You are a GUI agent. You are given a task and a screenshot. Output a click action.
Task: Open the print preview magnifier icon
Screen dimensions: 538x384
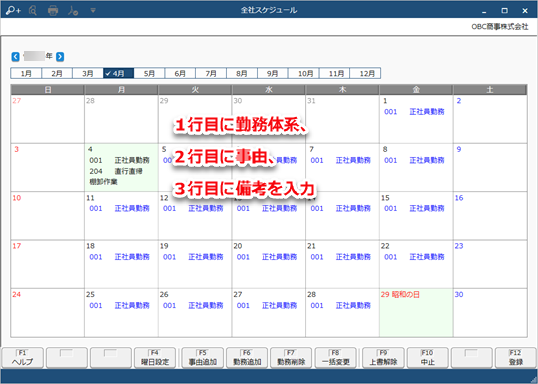click(33, 11)
